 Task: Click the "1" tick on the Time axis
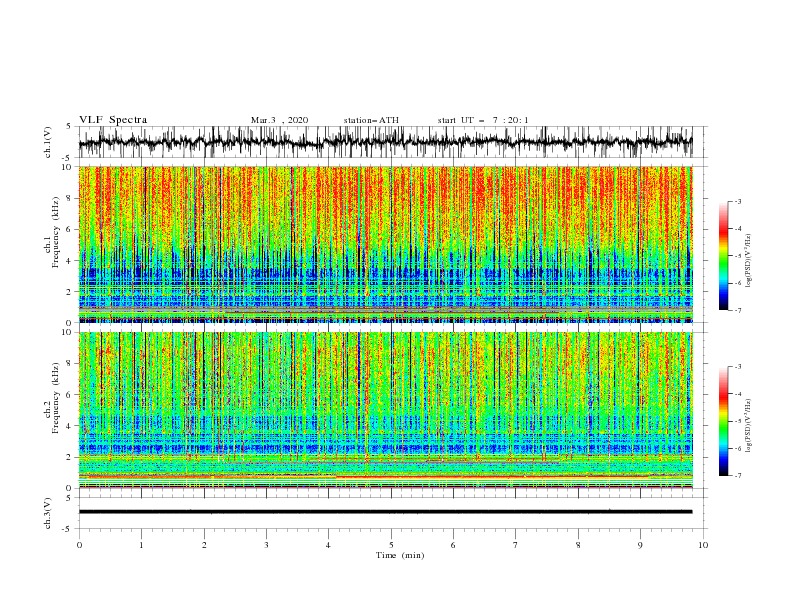[141, 545]
